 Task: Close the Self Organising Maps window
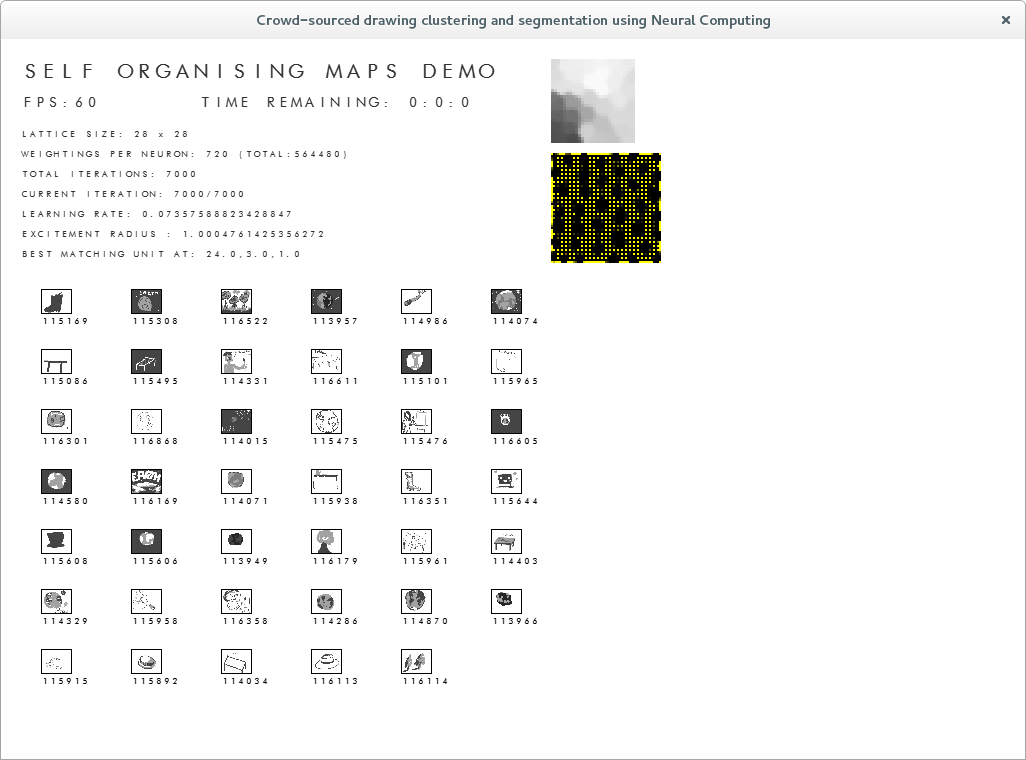pyautogui.click(x=1006, y=20)
